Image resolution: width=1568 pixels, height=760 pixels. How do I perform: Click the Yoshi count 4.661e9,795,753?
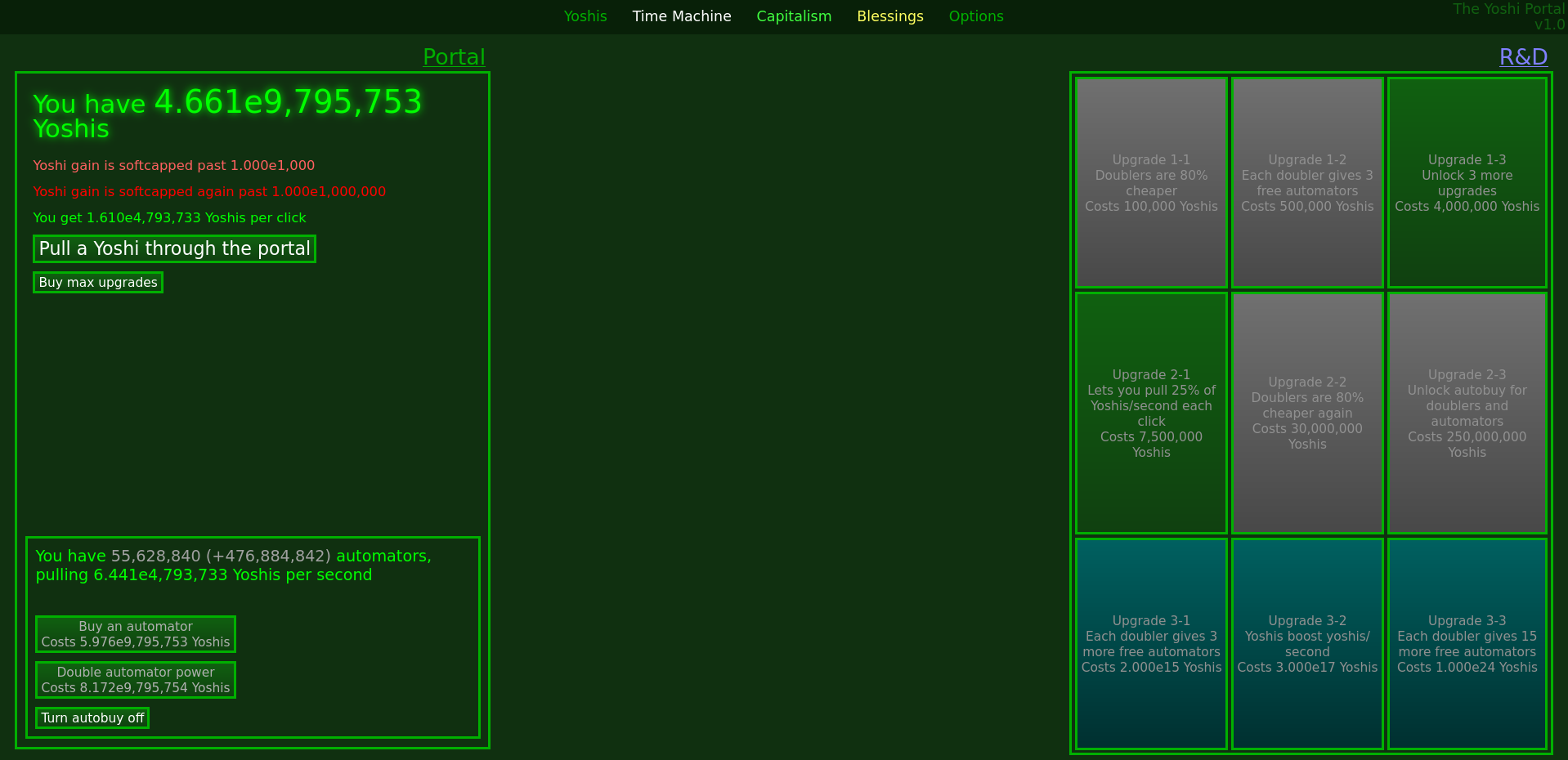pyautogui.click(x=288, y=102)
